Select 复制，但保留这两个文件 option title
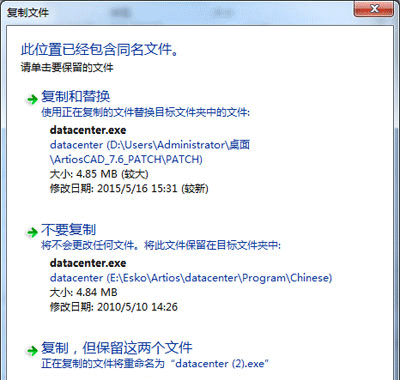400x380 pixels. (117, 348)
